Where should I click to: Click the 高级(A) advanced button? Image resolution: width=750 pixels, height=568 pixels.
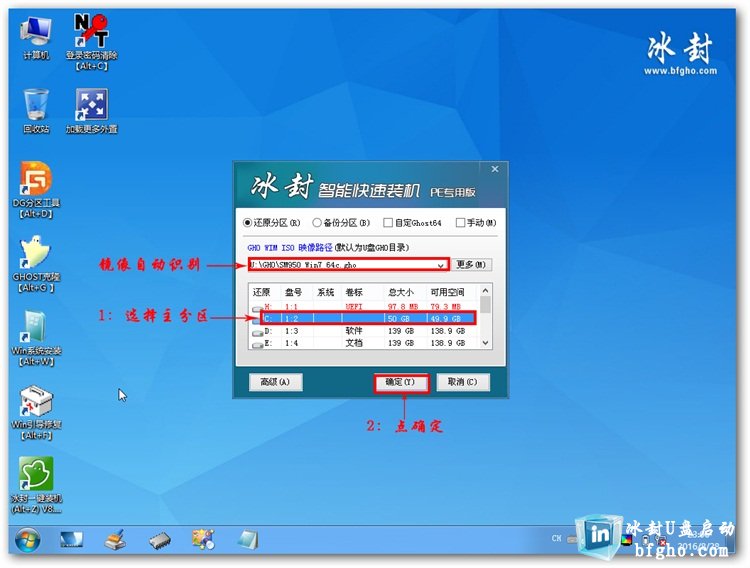tap(276, 382)
